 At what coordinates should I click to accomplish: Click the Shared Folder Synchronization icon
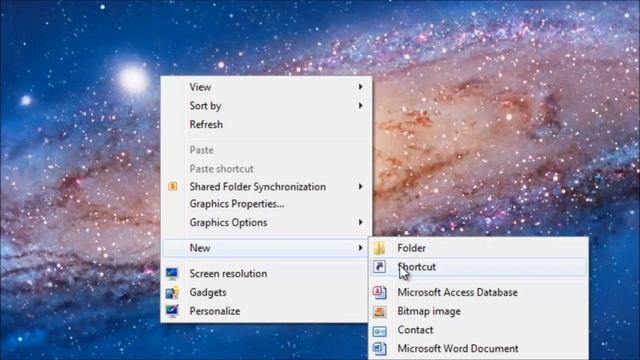pos(173,187)
